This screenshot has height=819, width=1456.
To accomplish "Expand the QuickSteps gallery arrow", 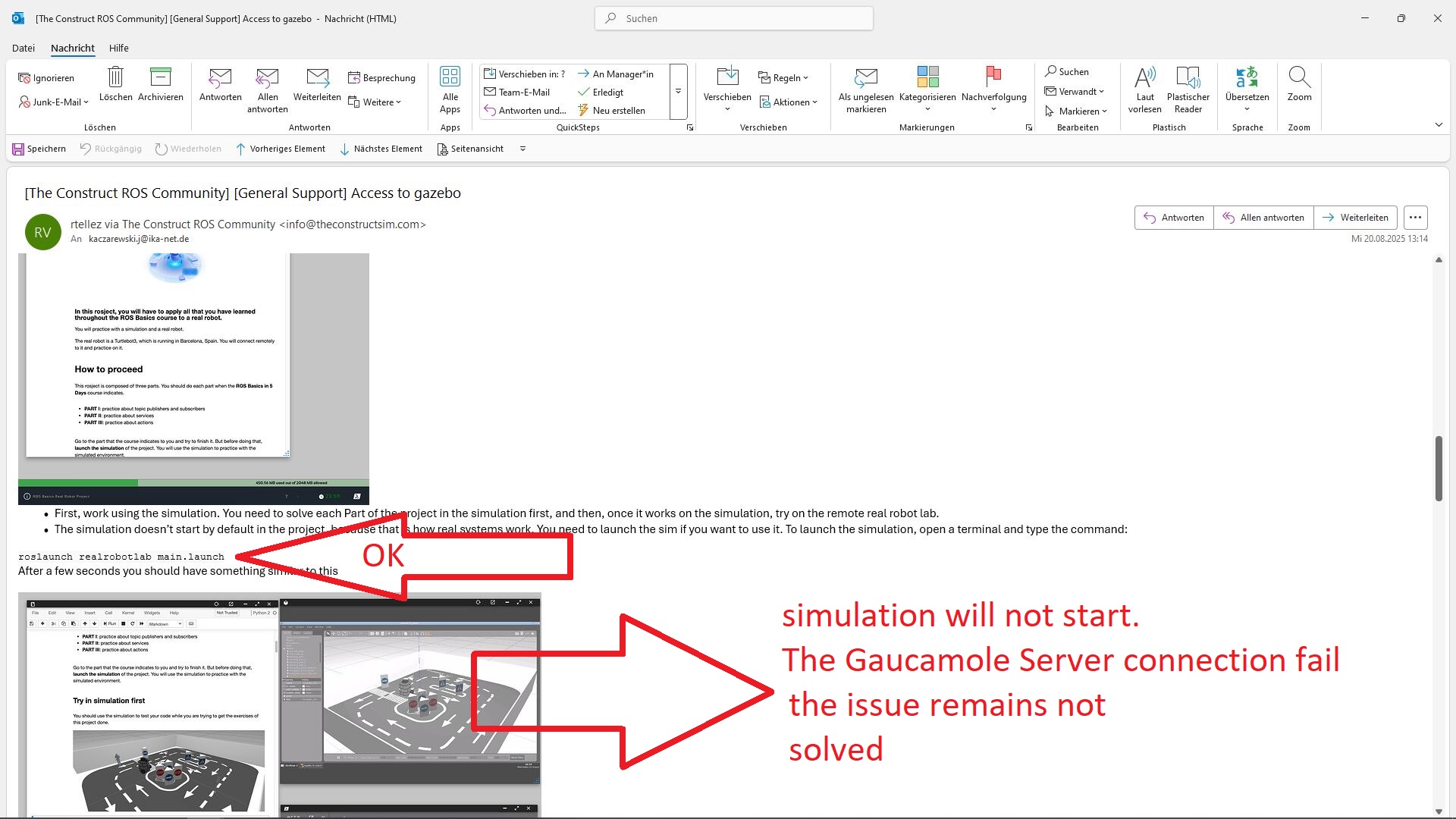I will tap(678, 91).
